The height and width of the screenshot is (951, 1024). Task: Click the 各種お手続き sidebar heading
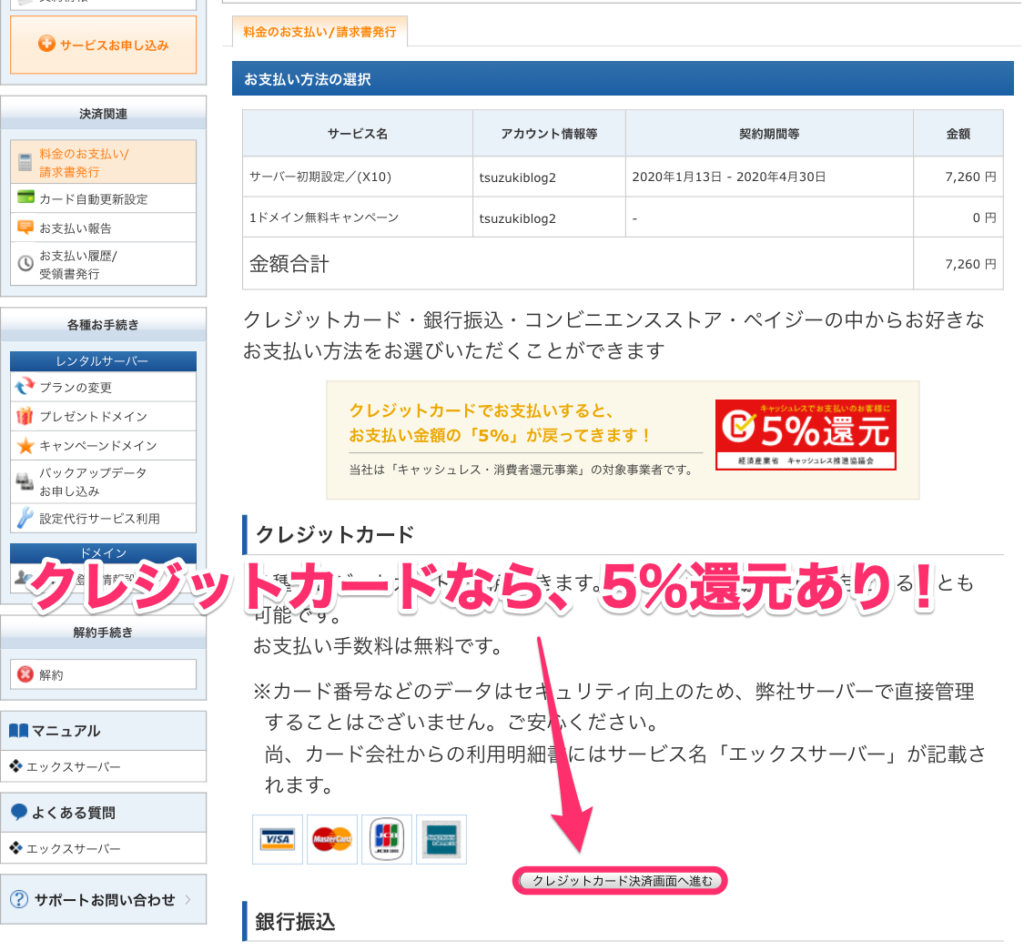tap(103, 325)
